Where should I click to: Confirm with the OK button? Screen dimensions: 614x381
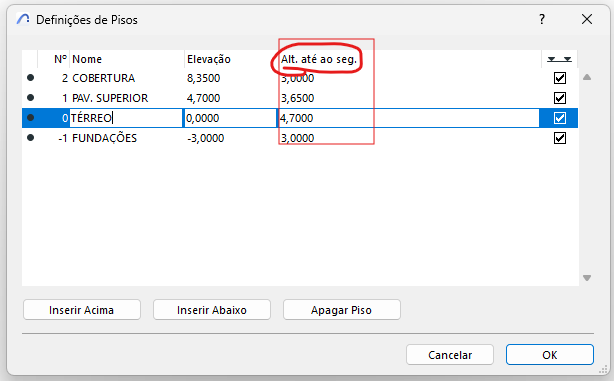point(550,355)
